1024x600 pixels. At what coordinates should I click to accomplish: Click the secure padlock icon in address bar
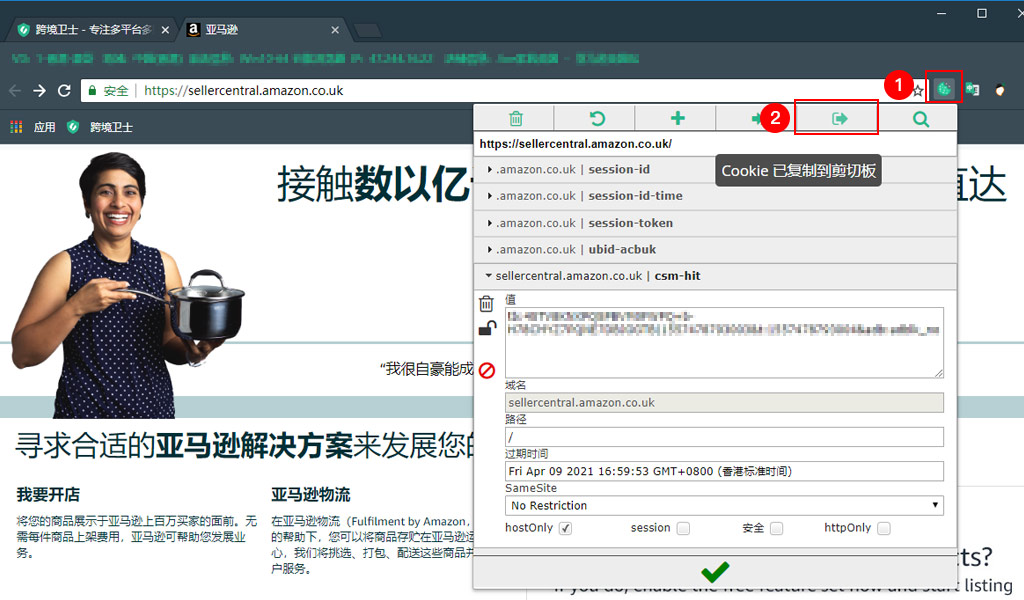pos(92,91)
